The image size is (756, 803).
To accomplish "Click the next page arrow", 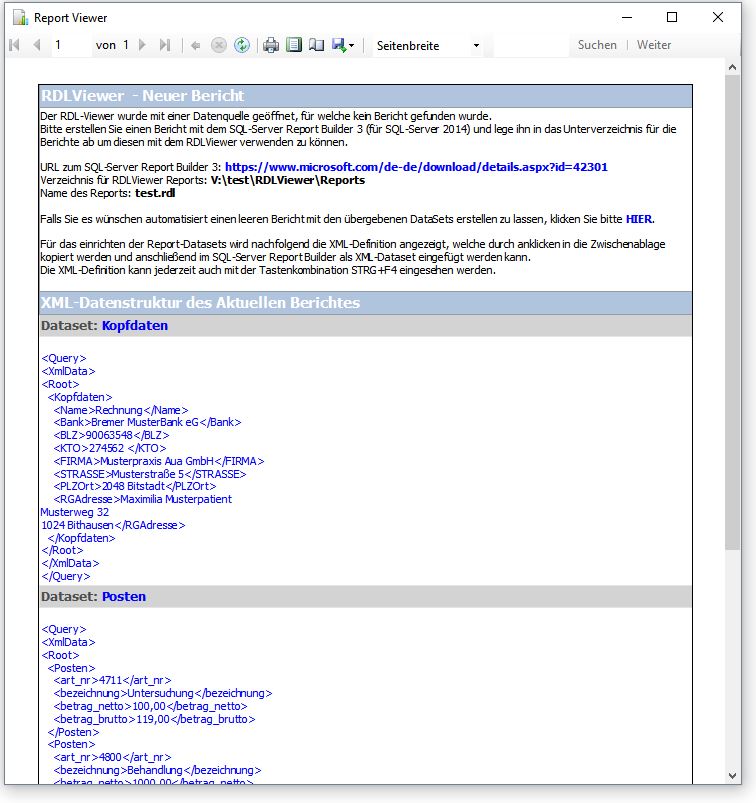I will [143, 45].
